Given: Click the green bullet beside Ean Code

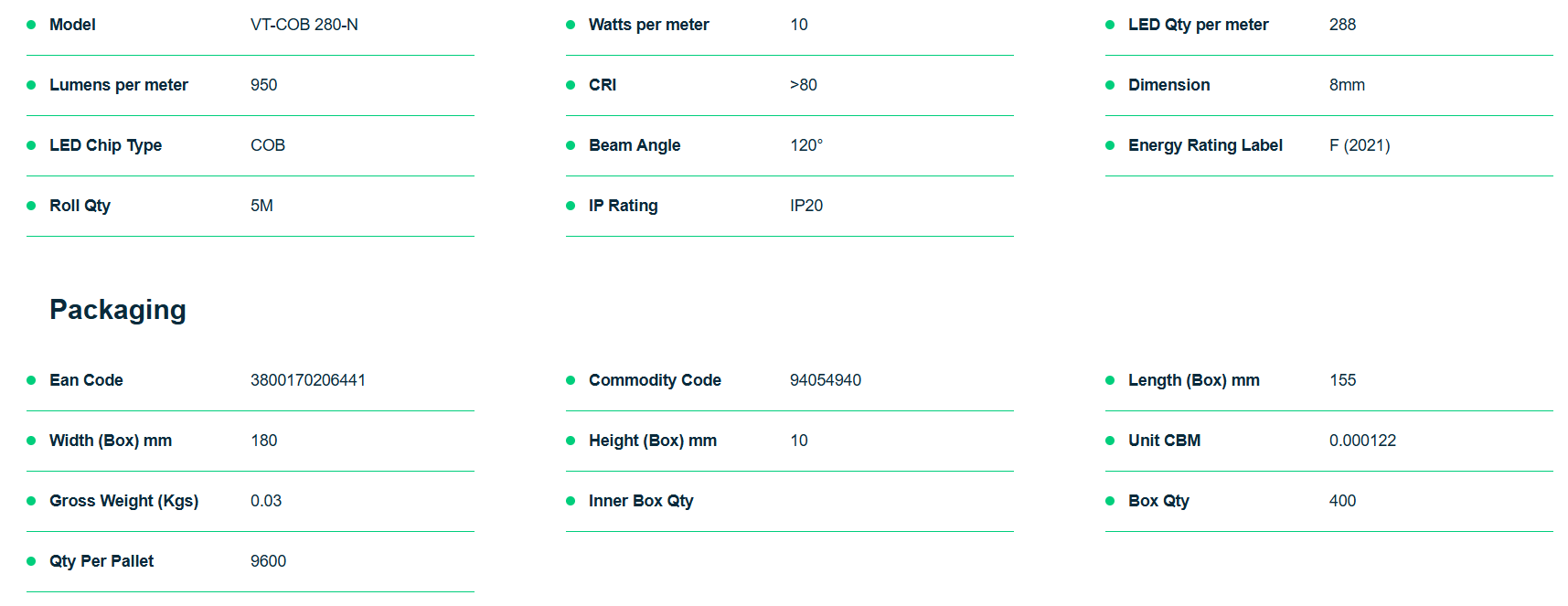Looking at the screenshot, I should click(31, 380).
